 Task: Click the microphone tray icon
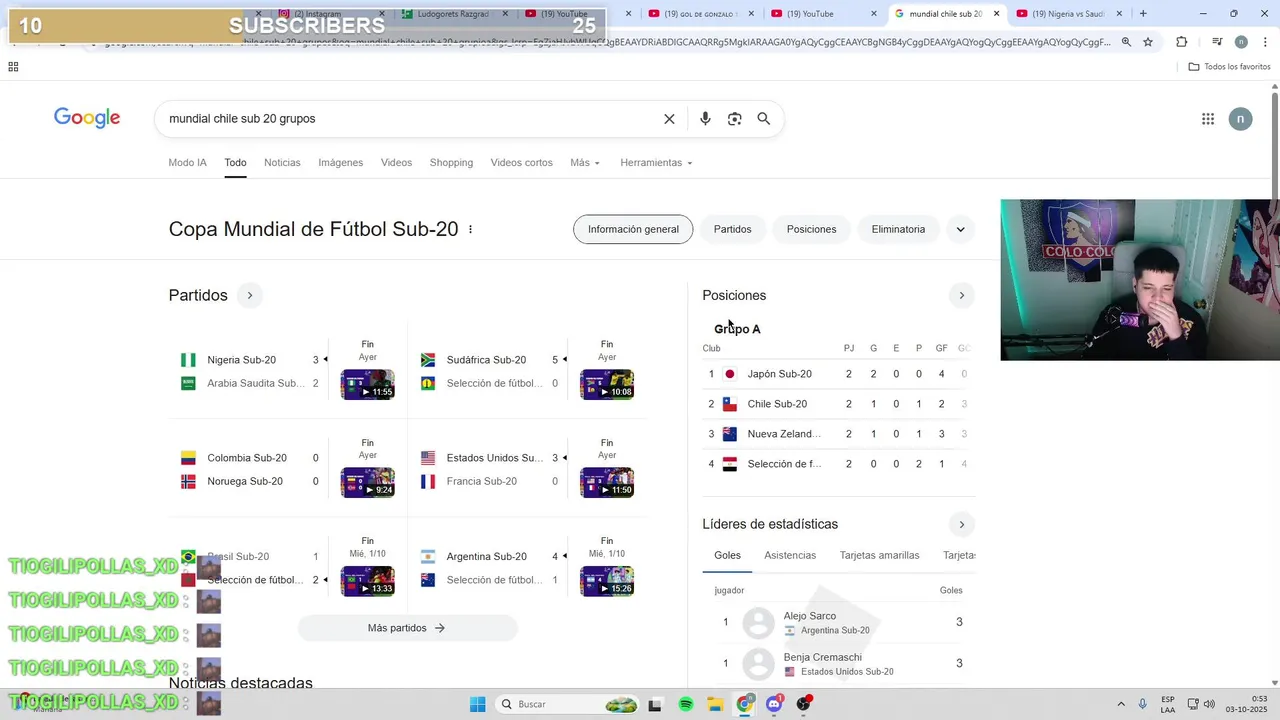(x=1143, y=704)
